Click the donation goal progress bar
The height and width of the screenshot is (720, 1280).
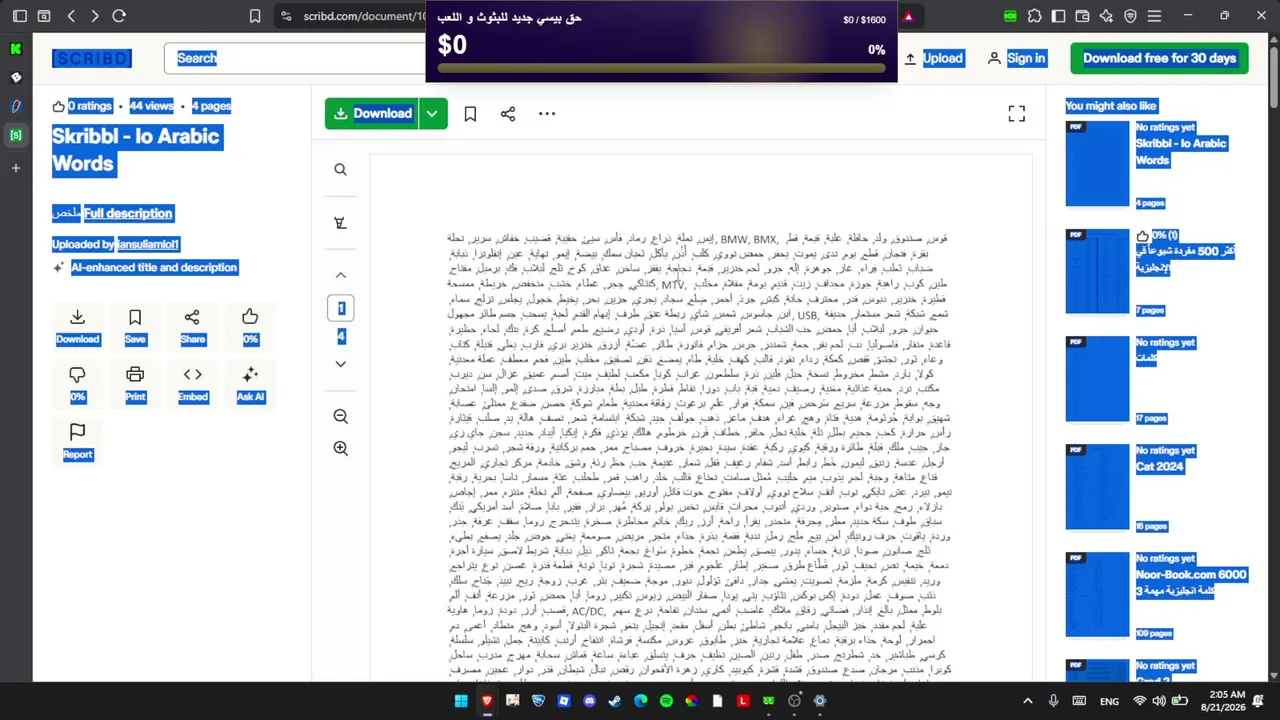tap(662, 68)
